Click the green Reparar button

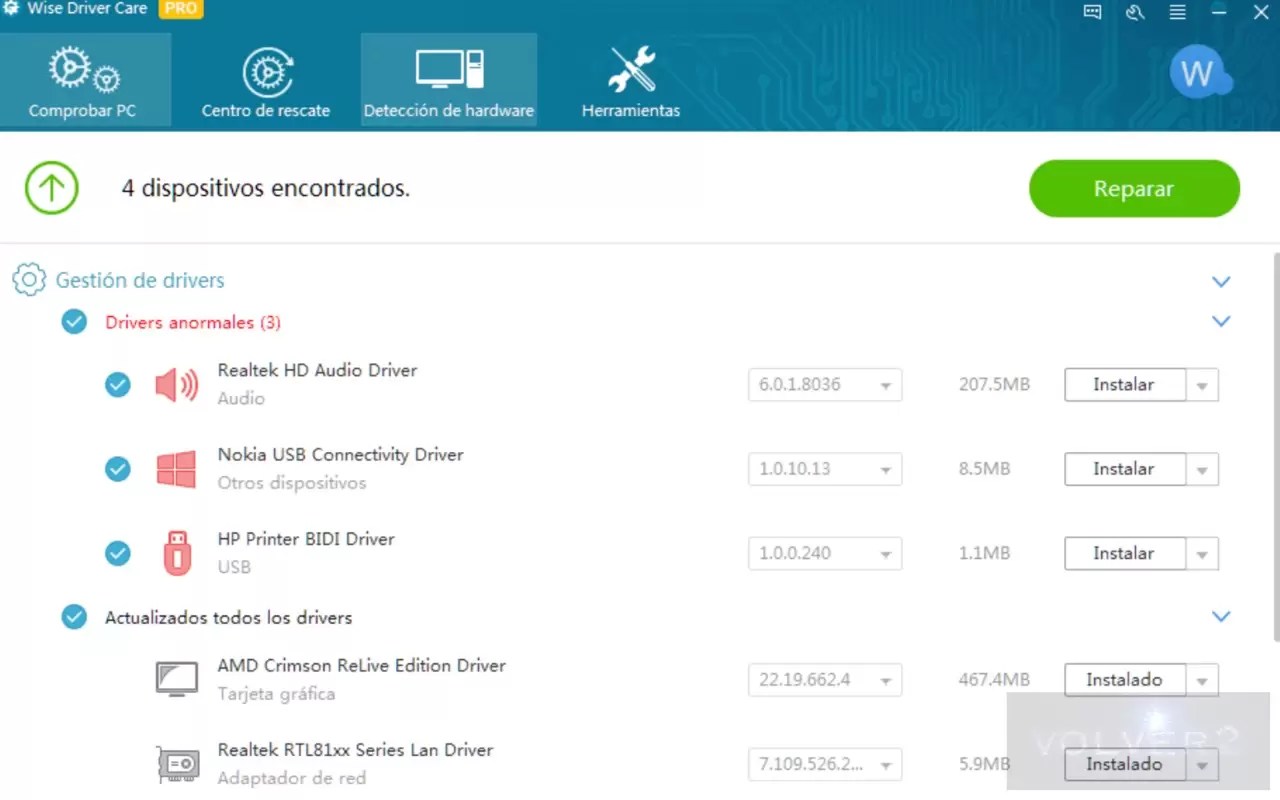(1134, 189)
